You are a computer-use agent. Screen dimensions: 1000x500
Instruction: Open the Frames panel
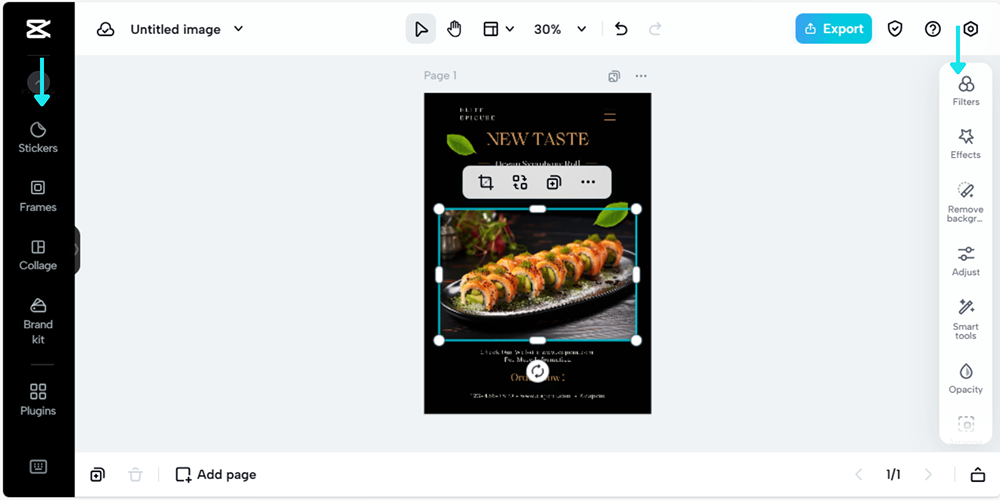[x=38, y=196]
